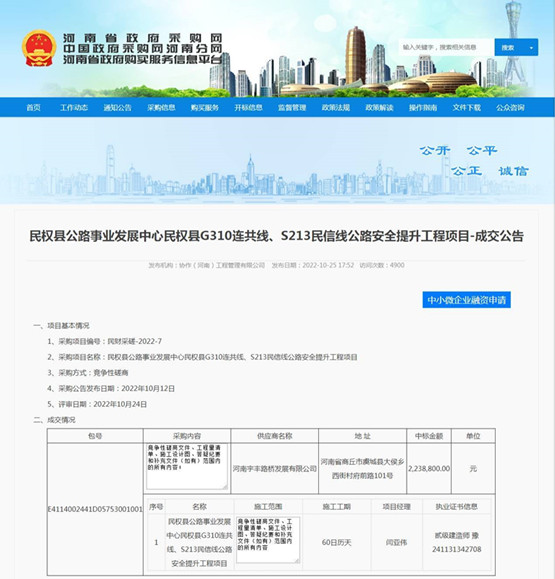This screenshot has width=555, height=579.
Task: Open the search type dropdown arrow
Action: [531, 48]
